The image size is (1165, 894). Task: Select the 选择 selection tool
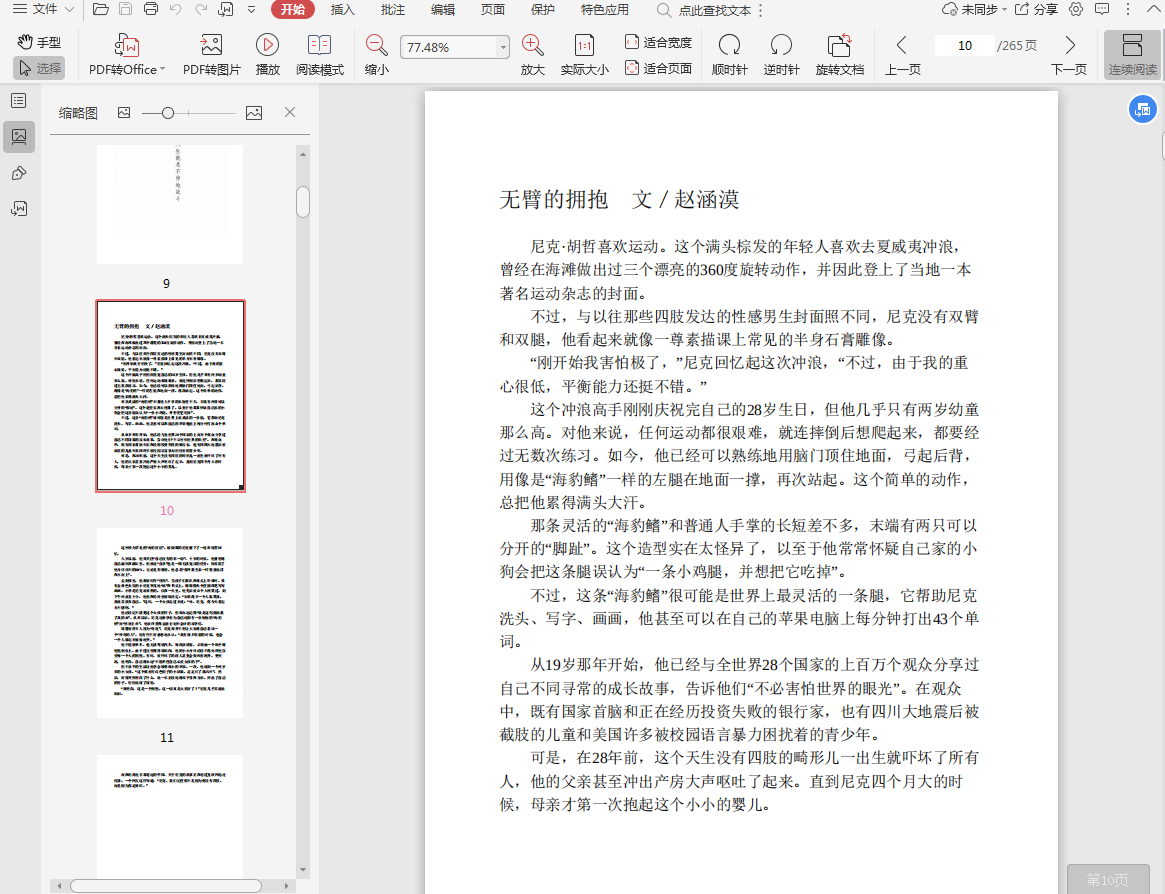39,68
